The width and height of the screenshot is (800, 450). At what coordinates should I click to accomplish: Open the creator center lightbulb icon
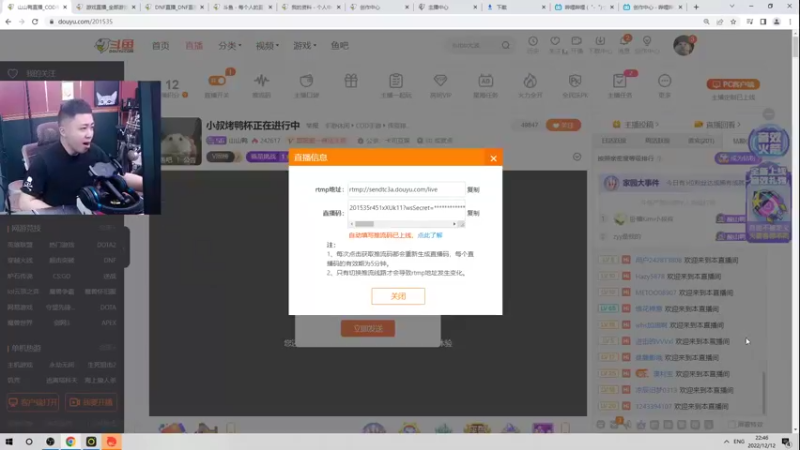647,41
